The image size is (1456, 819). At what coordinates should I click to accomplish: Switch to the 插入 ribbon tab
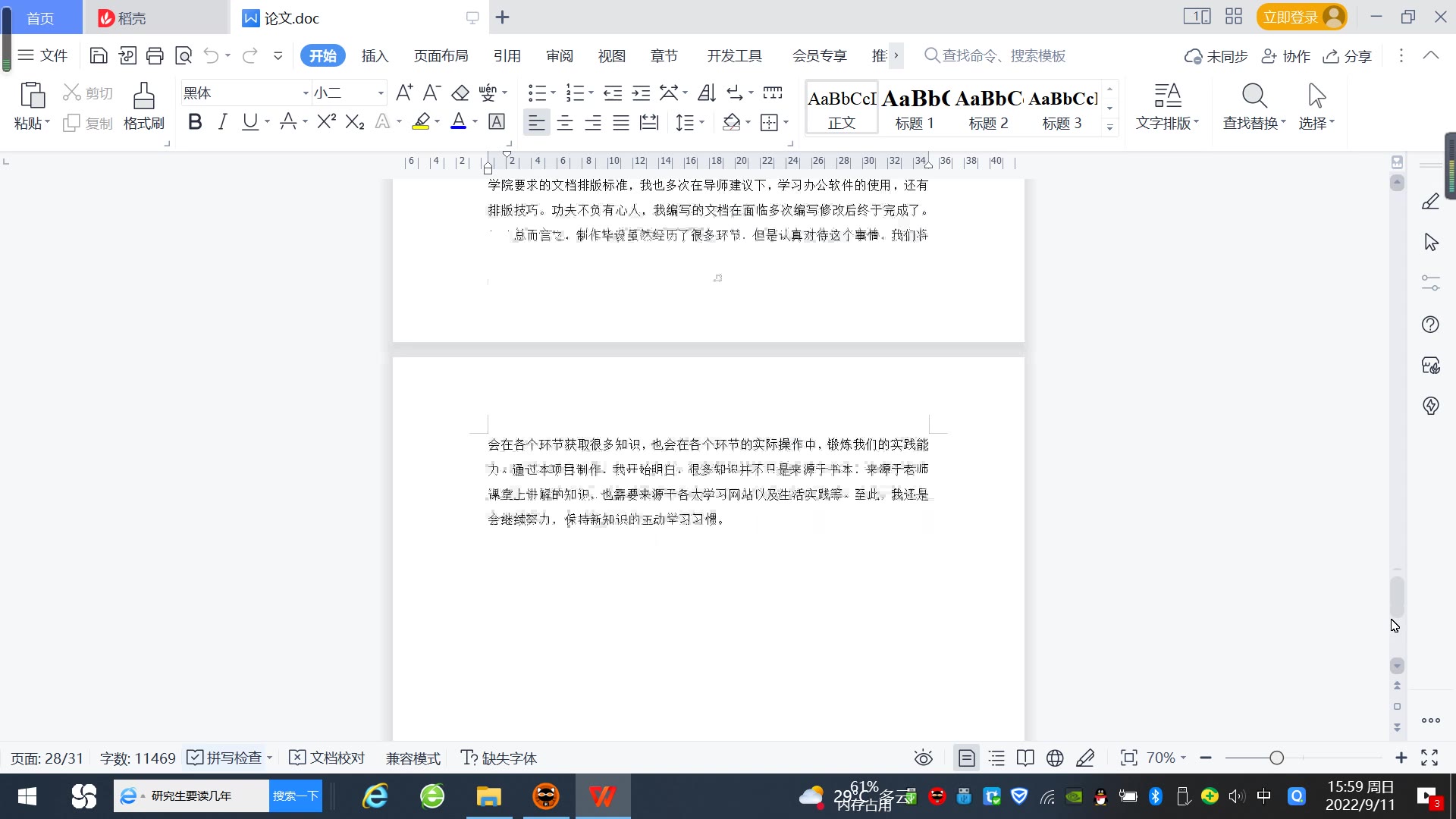click(x=375, y=56)
